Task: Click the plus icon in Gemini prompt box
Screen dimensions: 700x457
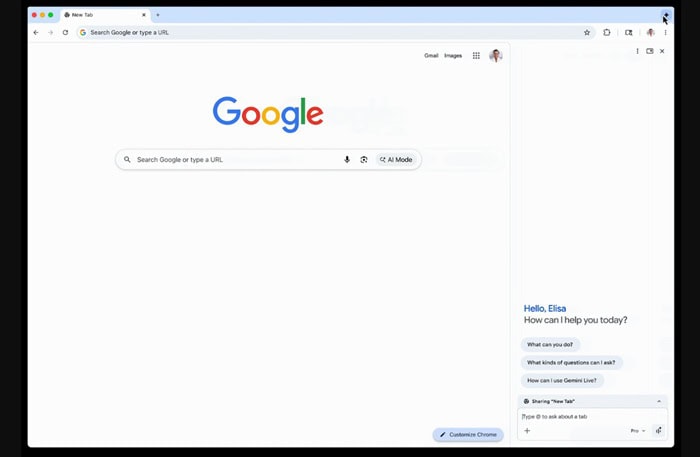Action: [527, 431]
